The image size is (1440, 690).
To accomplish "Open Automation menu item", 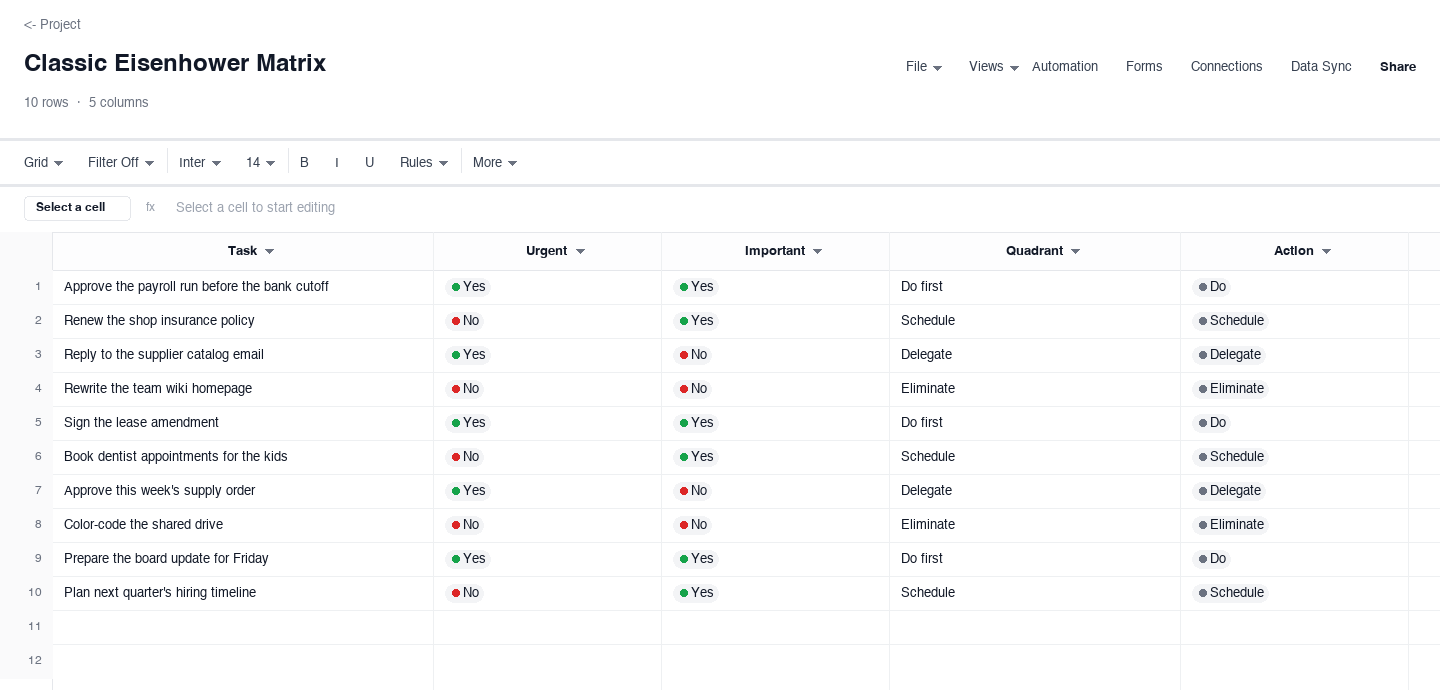I will [x=1065, y=67].
